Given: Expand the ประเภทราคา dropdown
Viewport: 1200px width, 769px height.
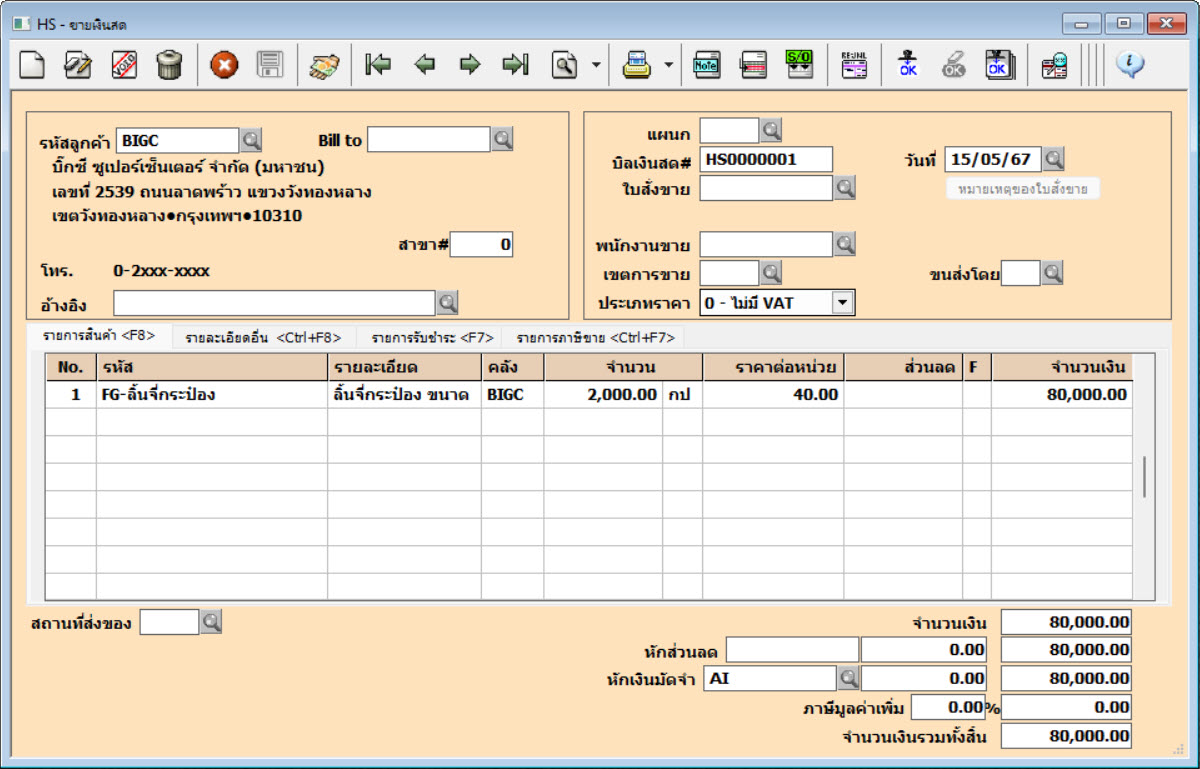Looking at the screenshot, I should pos(843,302).
